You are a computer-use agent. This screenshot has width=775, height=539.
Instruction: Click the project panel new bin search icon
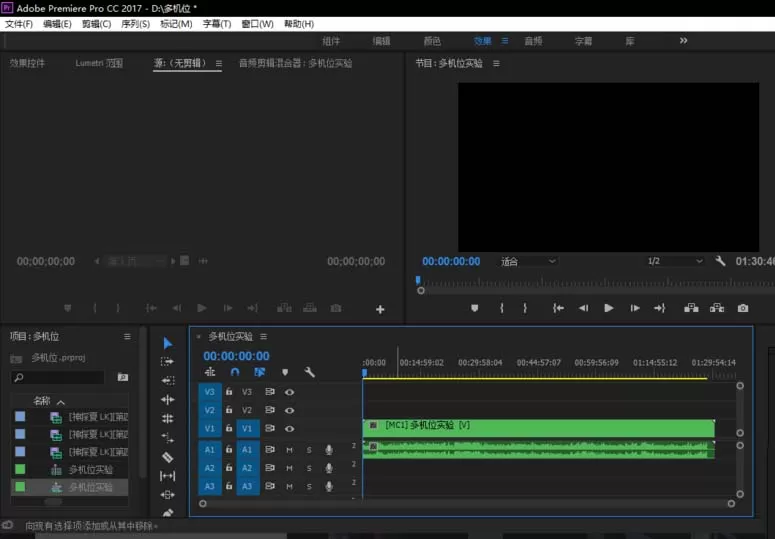coord(123,377)
